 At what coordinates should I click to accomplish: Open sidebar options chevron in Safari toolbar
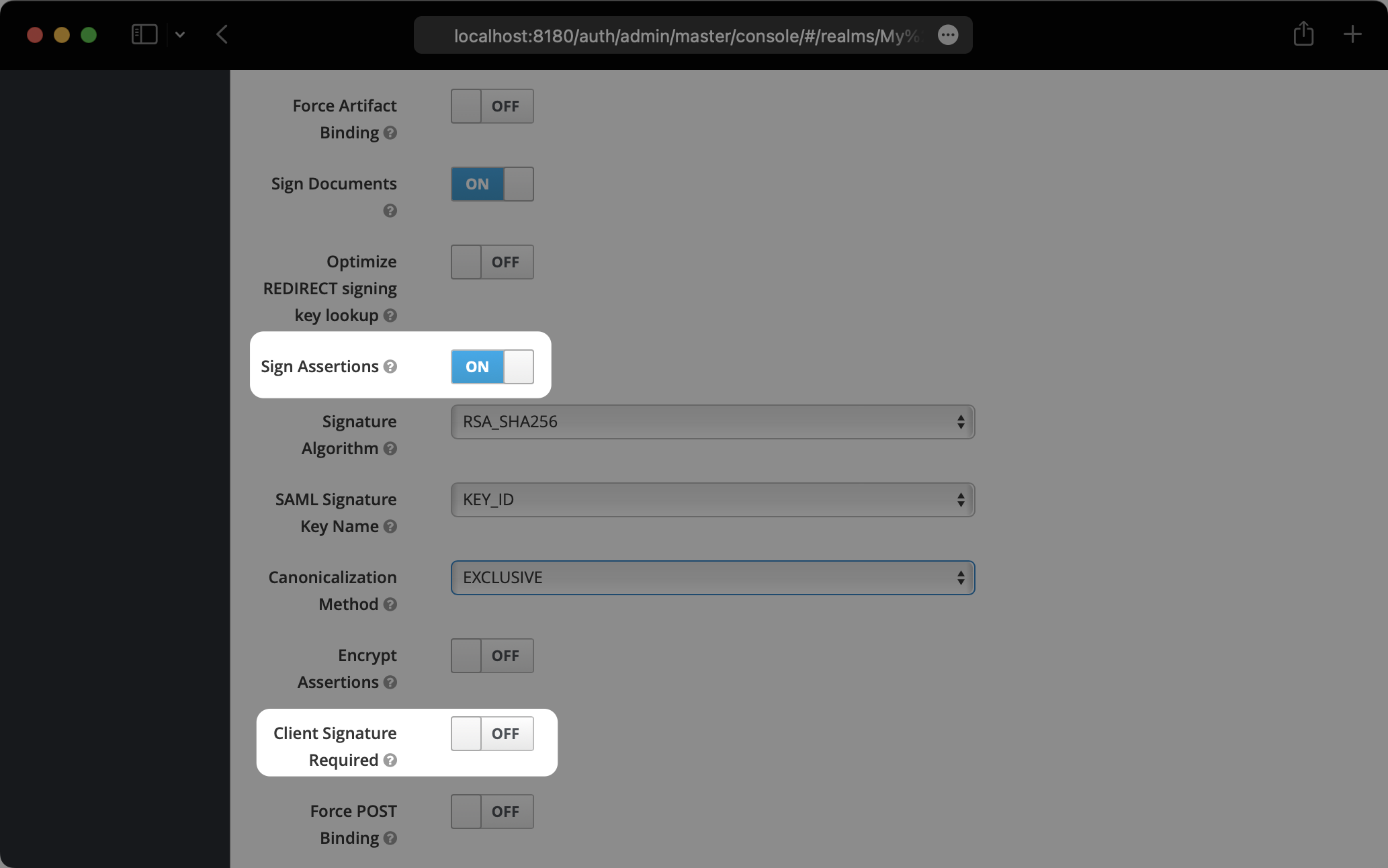click(180, 34)
